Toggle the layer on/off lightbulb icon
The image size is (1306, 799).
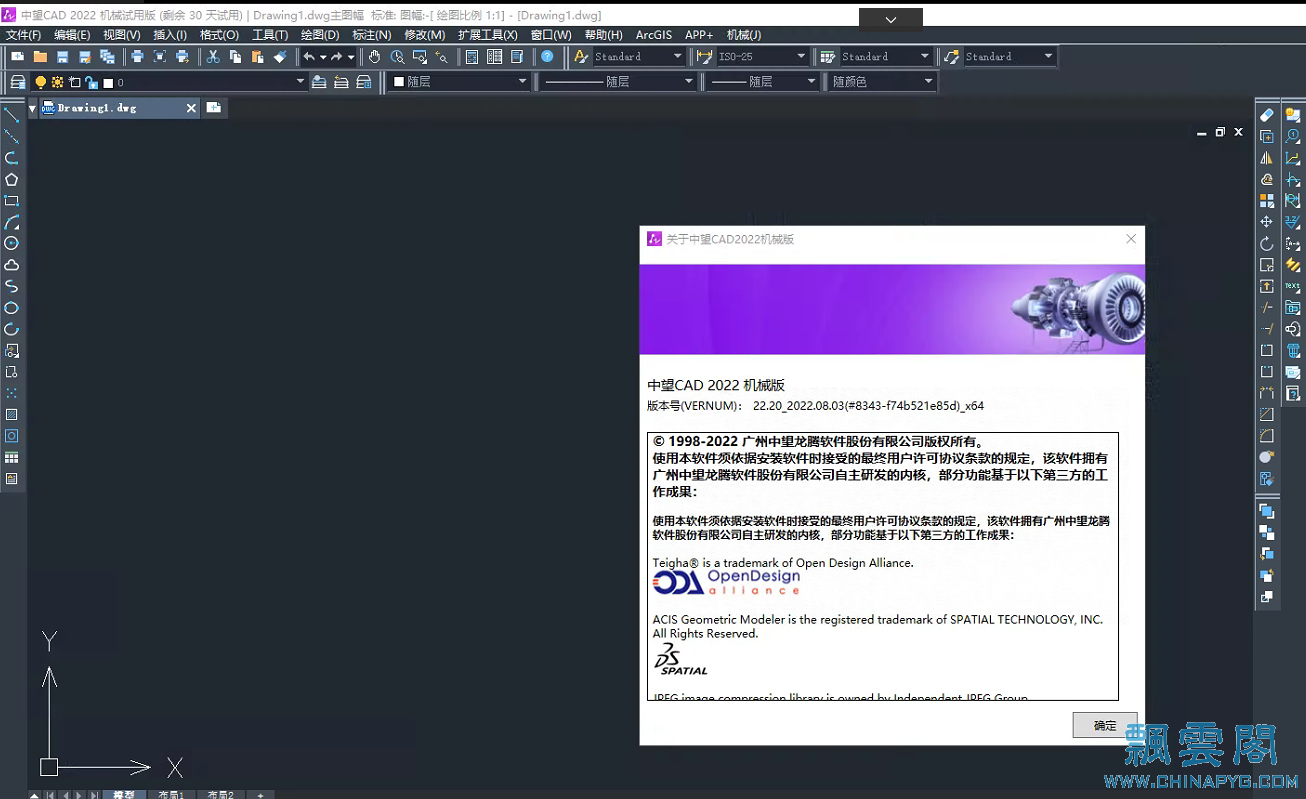[x=41, y=82]
